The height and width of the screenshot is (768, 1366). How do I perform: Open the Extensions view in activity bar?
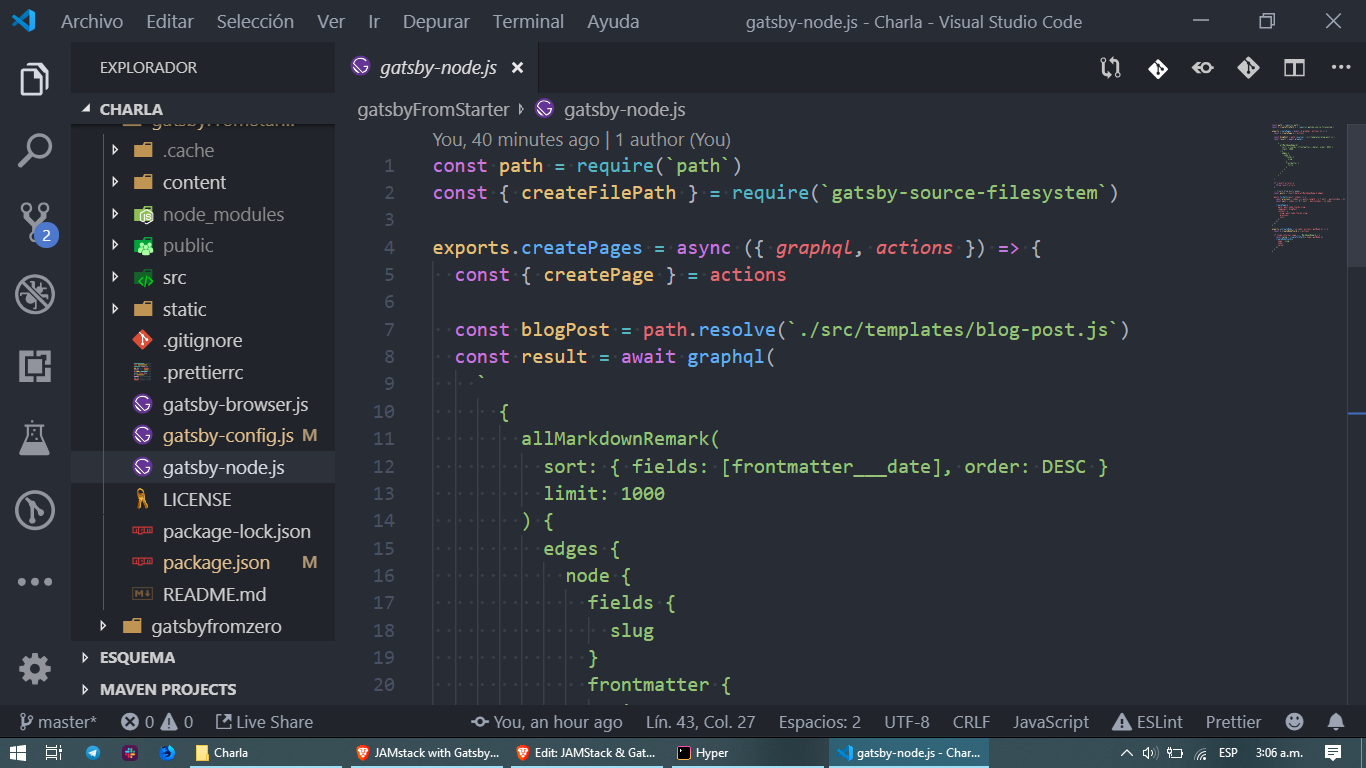point(35,367)
